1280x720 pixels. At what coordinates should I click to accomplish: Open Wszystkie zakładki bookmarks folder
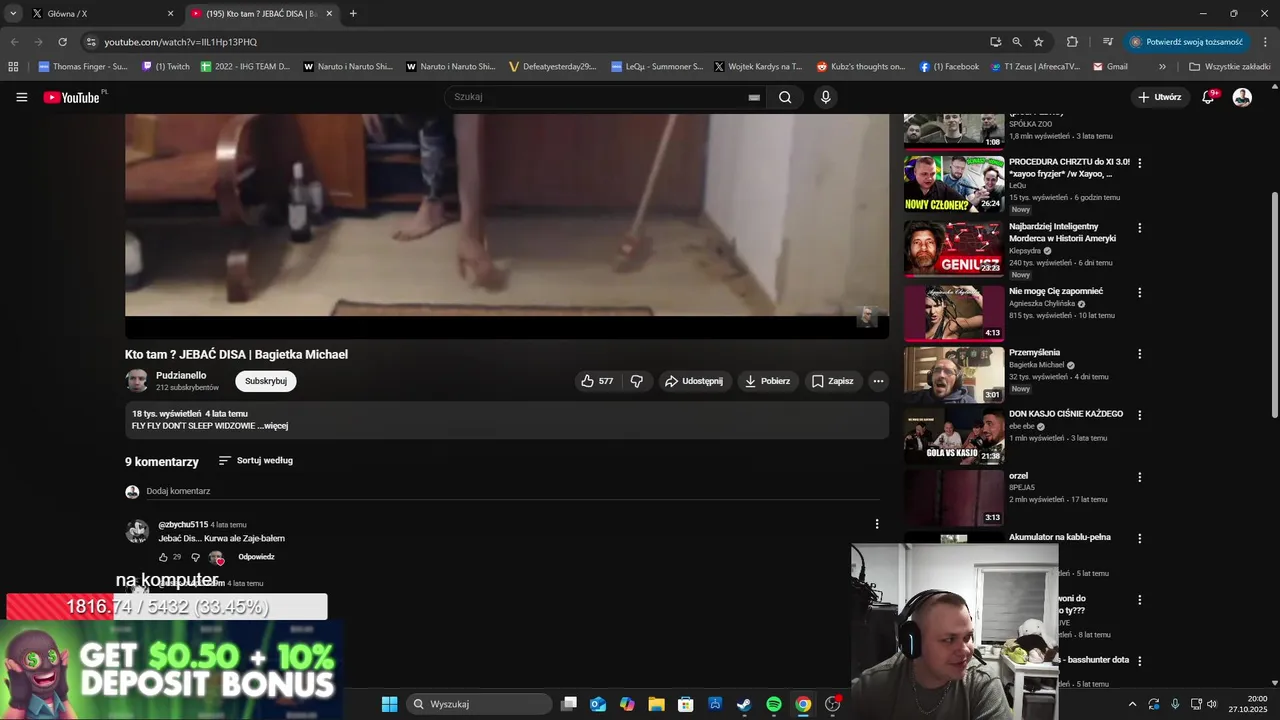coord(1229,67)
